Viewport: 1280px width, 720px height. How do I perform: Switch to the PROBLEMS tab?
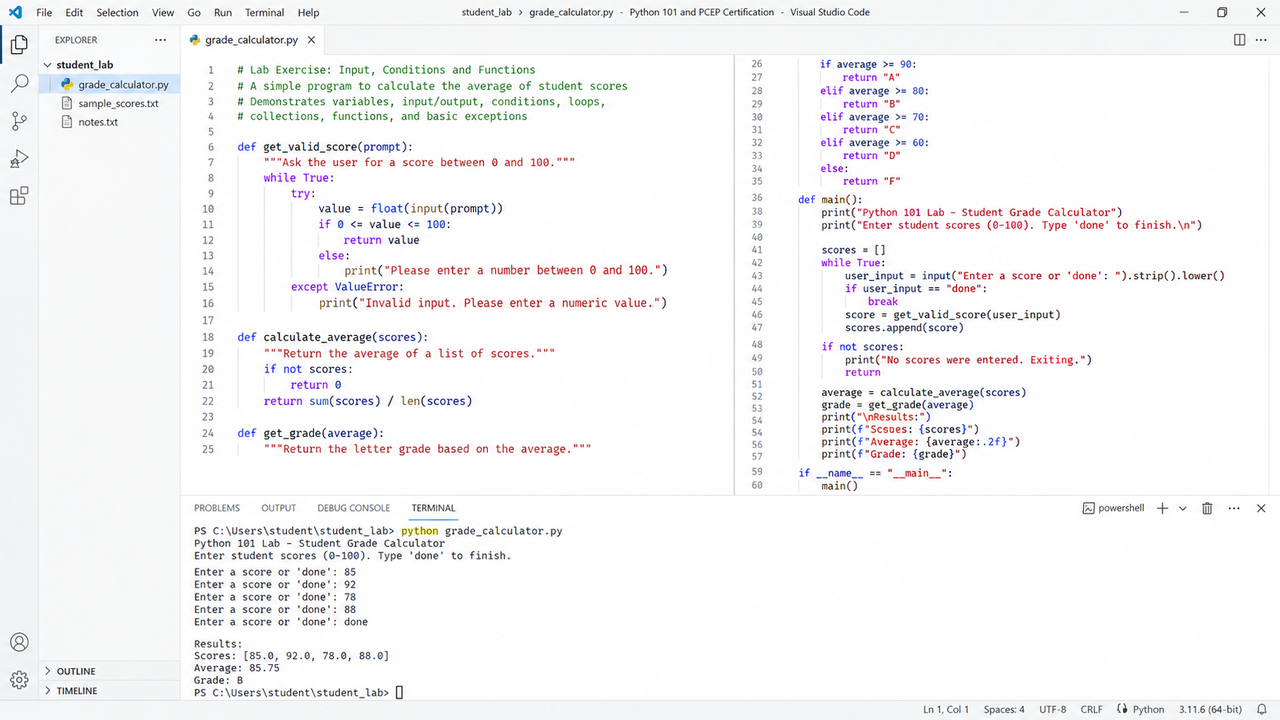click(217, 508)
